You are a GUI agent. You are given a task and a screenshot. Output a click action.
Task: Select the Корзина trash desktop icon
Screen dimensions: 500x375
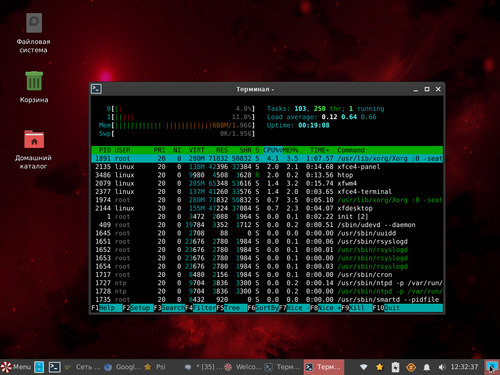(34, 87)
